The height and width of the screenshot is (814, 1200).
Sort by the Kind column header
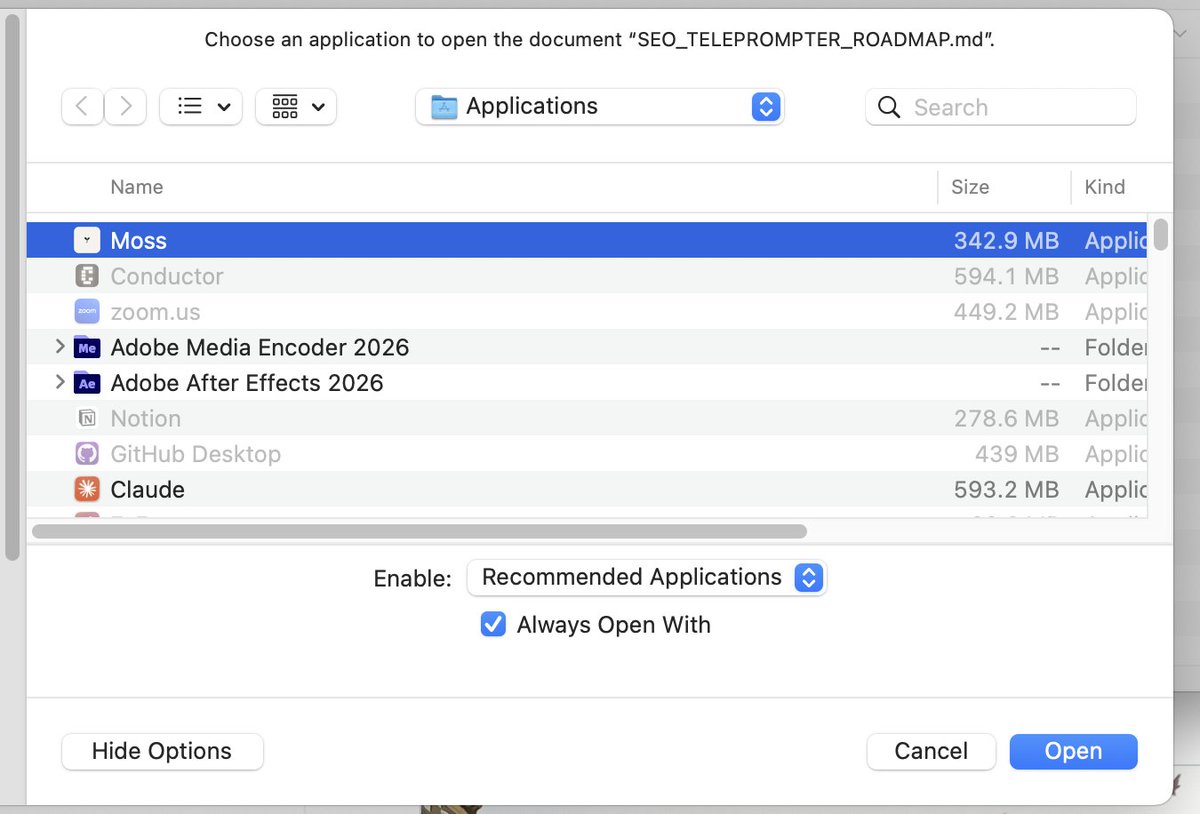(x=1104, y=187)
